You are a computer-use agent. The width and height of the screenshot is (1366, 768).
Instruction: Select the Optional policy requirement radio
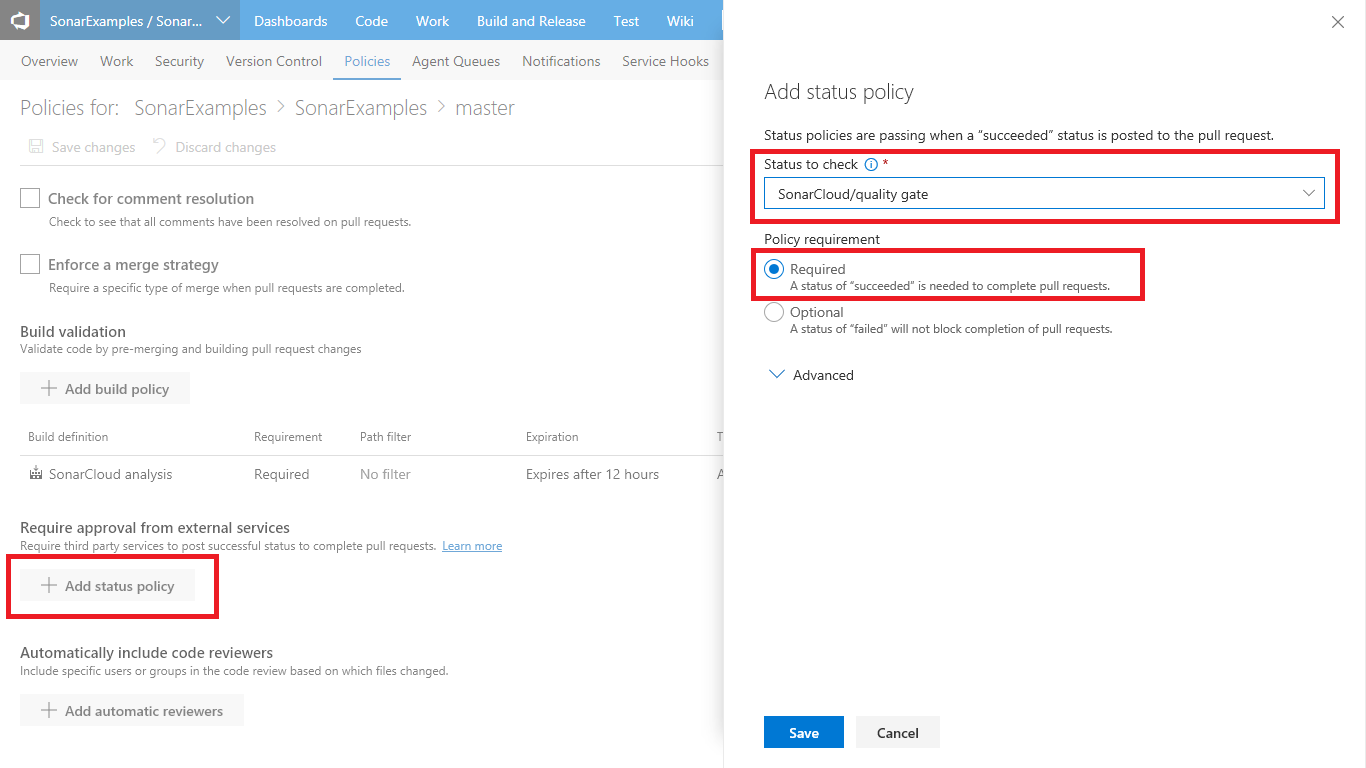pos(774,313)
